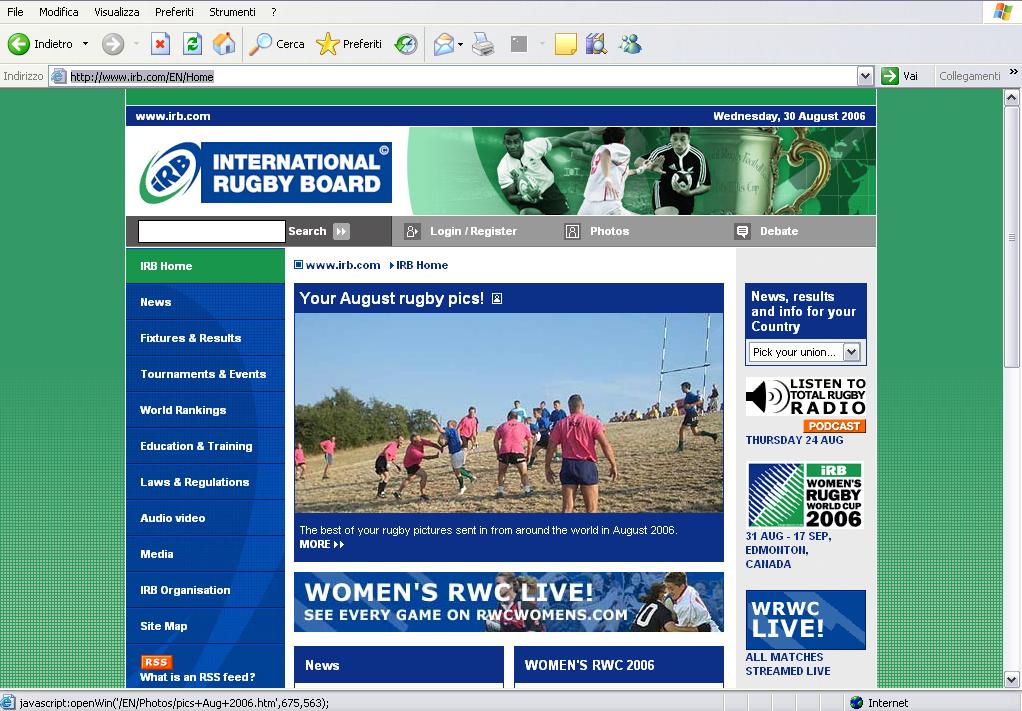Click the orange RSS badge

156,662
